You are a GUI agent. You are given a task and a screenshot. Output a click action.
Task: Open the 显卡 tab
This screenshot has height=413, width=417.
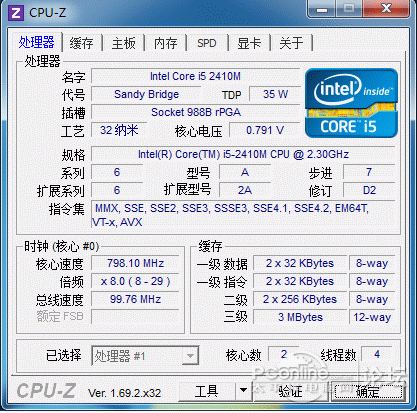point(249,43)
